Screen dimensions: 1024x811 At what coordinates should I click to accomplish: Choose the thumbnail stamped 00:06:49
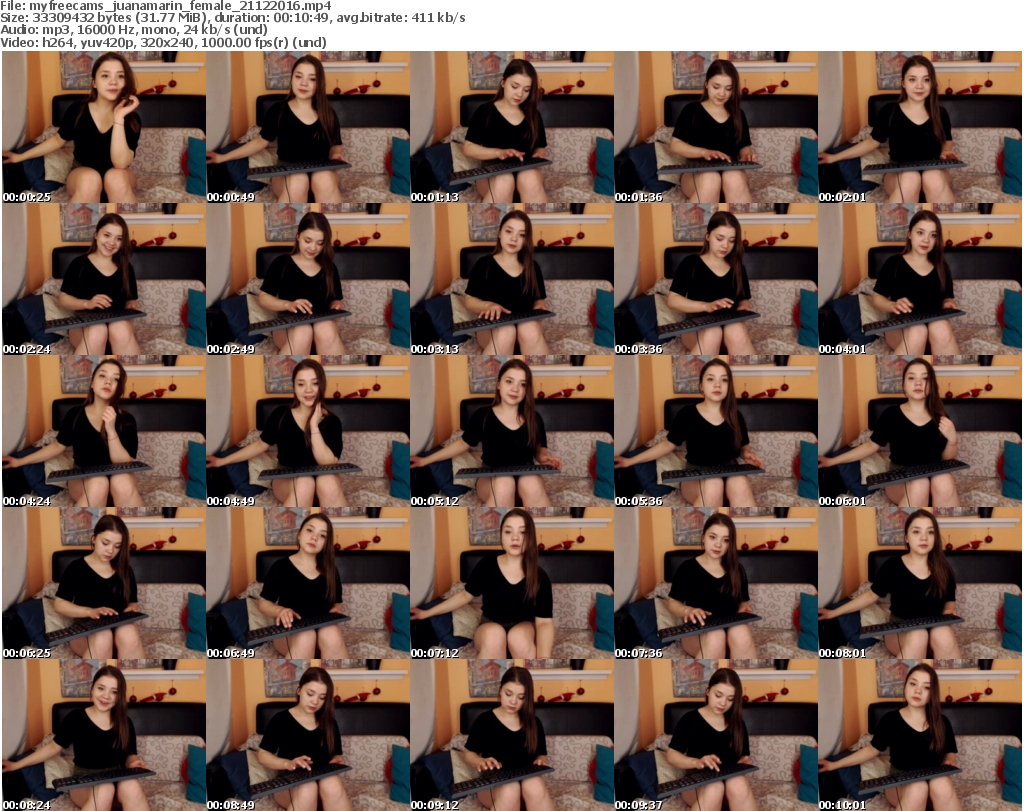308,583
